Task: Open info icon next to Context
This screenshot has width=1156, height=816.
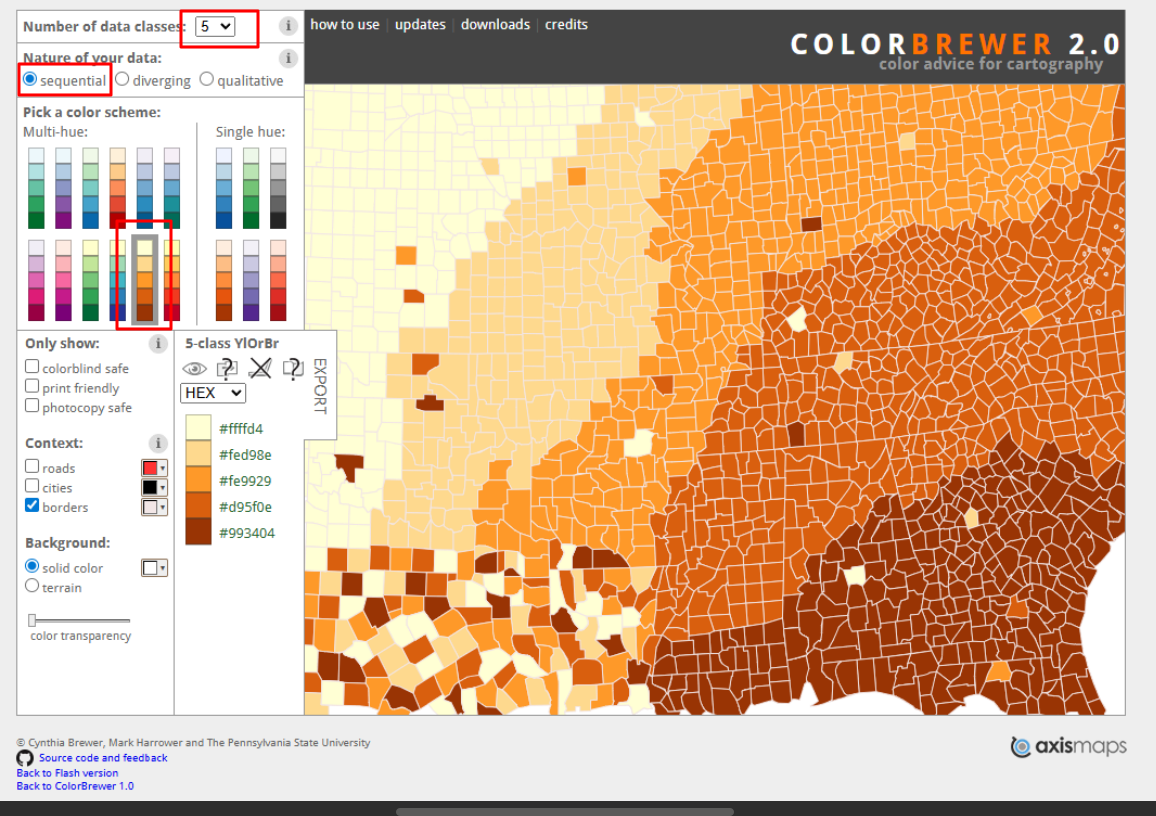Action: (157, 443)
